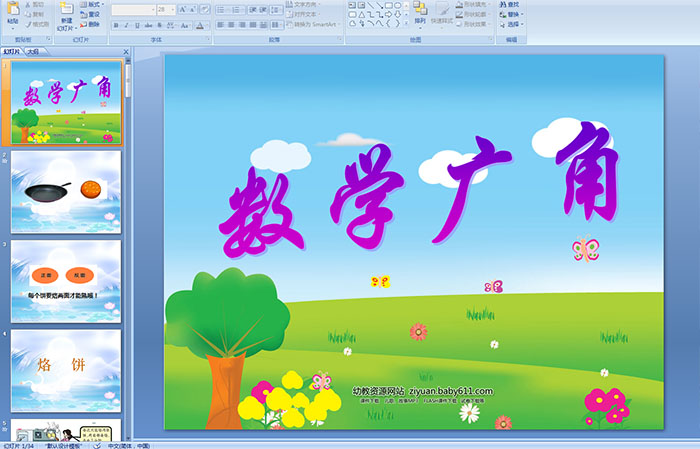
Task: Select the text box shape
Action: [x=352, y=5]
